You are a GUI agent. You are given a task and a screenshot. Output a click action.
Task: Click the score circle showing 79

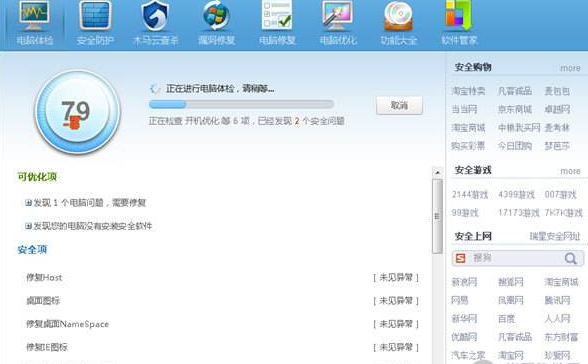point(77,111)
